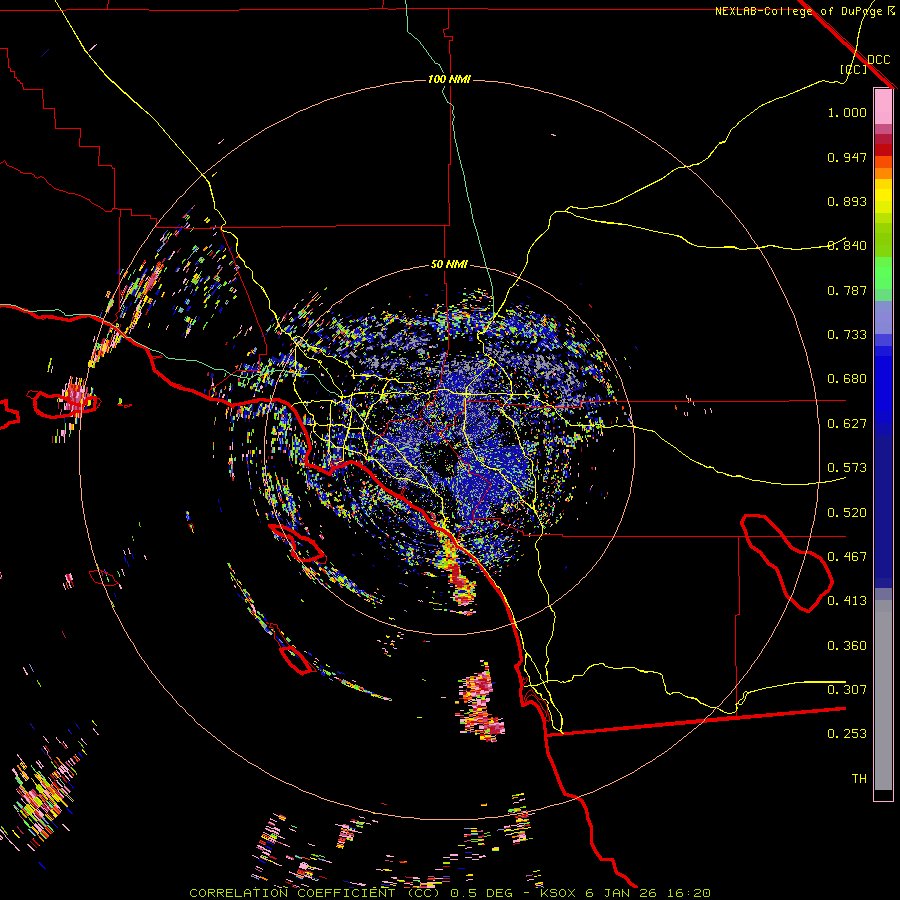Click the 0.520 scale value
This screenshot has height=900, width=900.
pos(847,513)
